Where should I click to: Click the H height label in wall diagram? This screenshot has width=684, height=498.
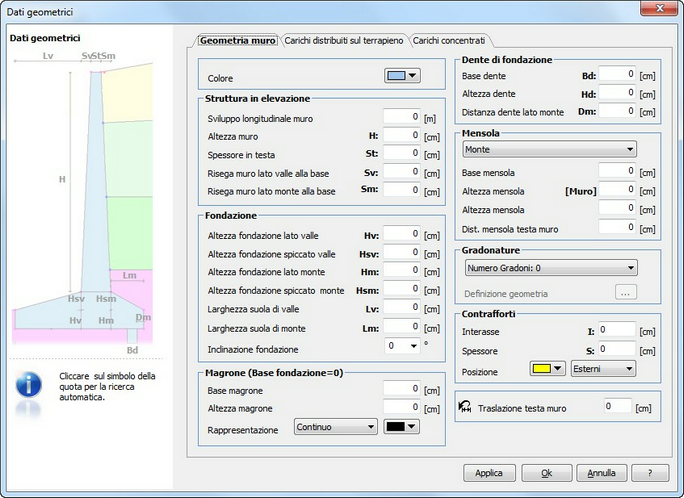[62, 179]
